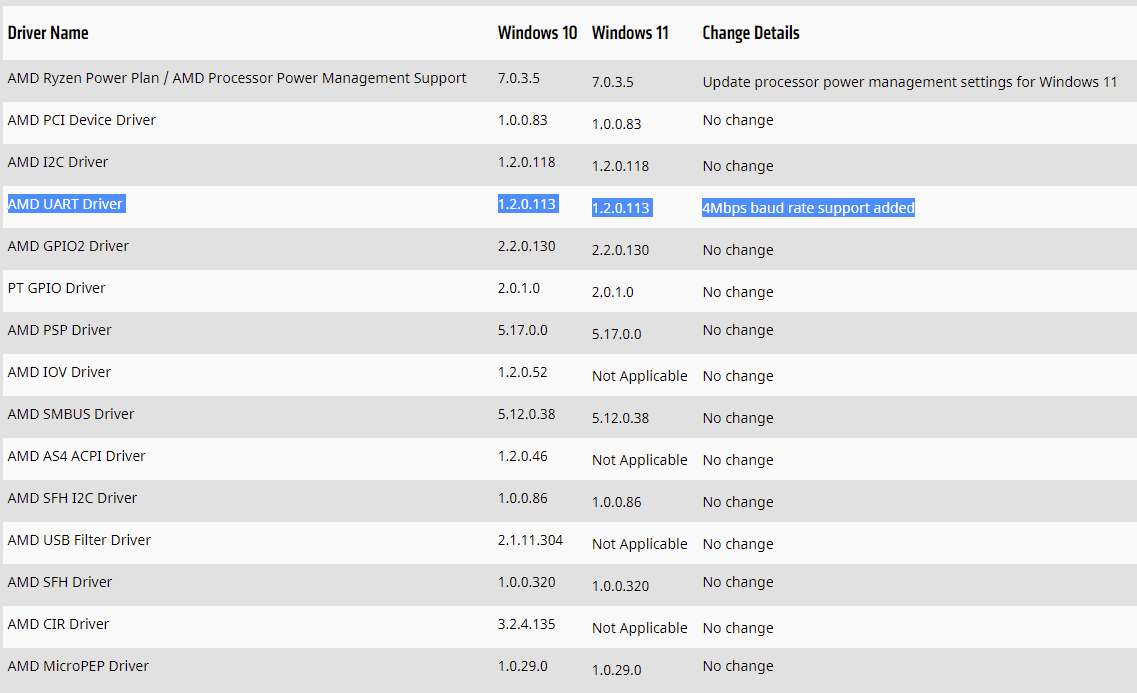Click Not Applicable in AS4 ACPI row
Image resolution: width=1137 pixels, height=693 pixels.
click(x=640, y=460)
